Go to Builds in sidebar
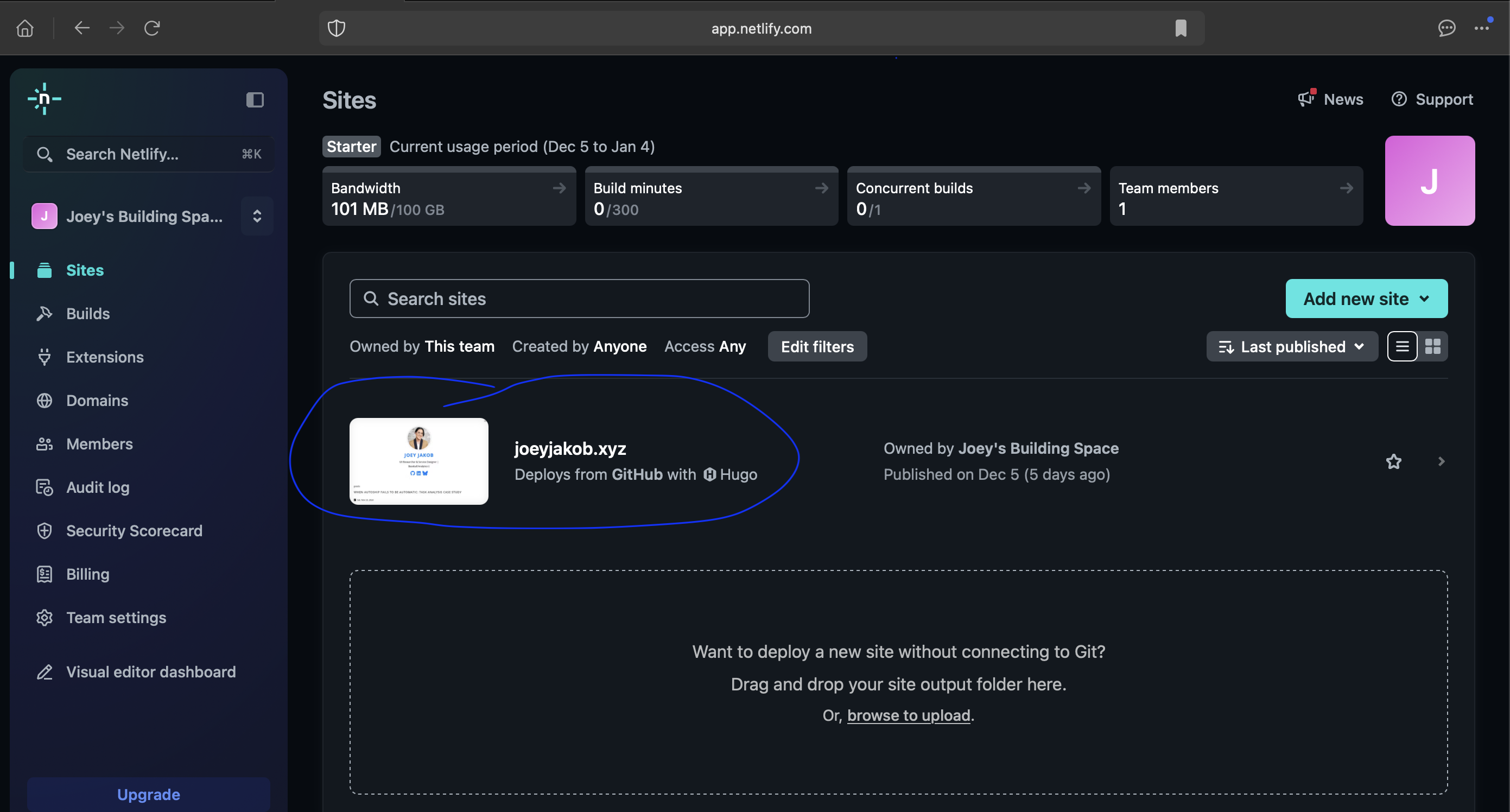 click(x=88, y=314)
